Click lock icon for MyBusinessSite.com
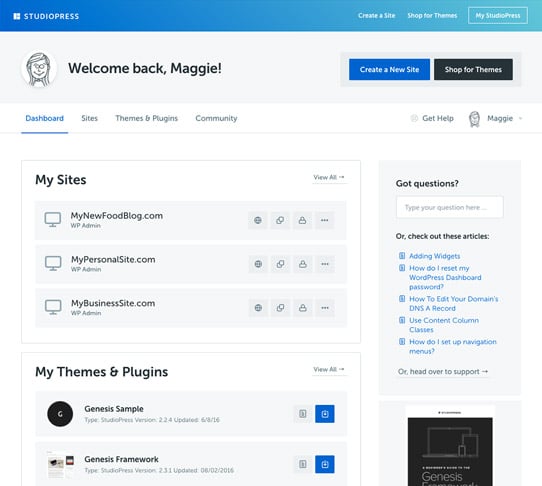The image size is (542, 486). coord(303,308)
